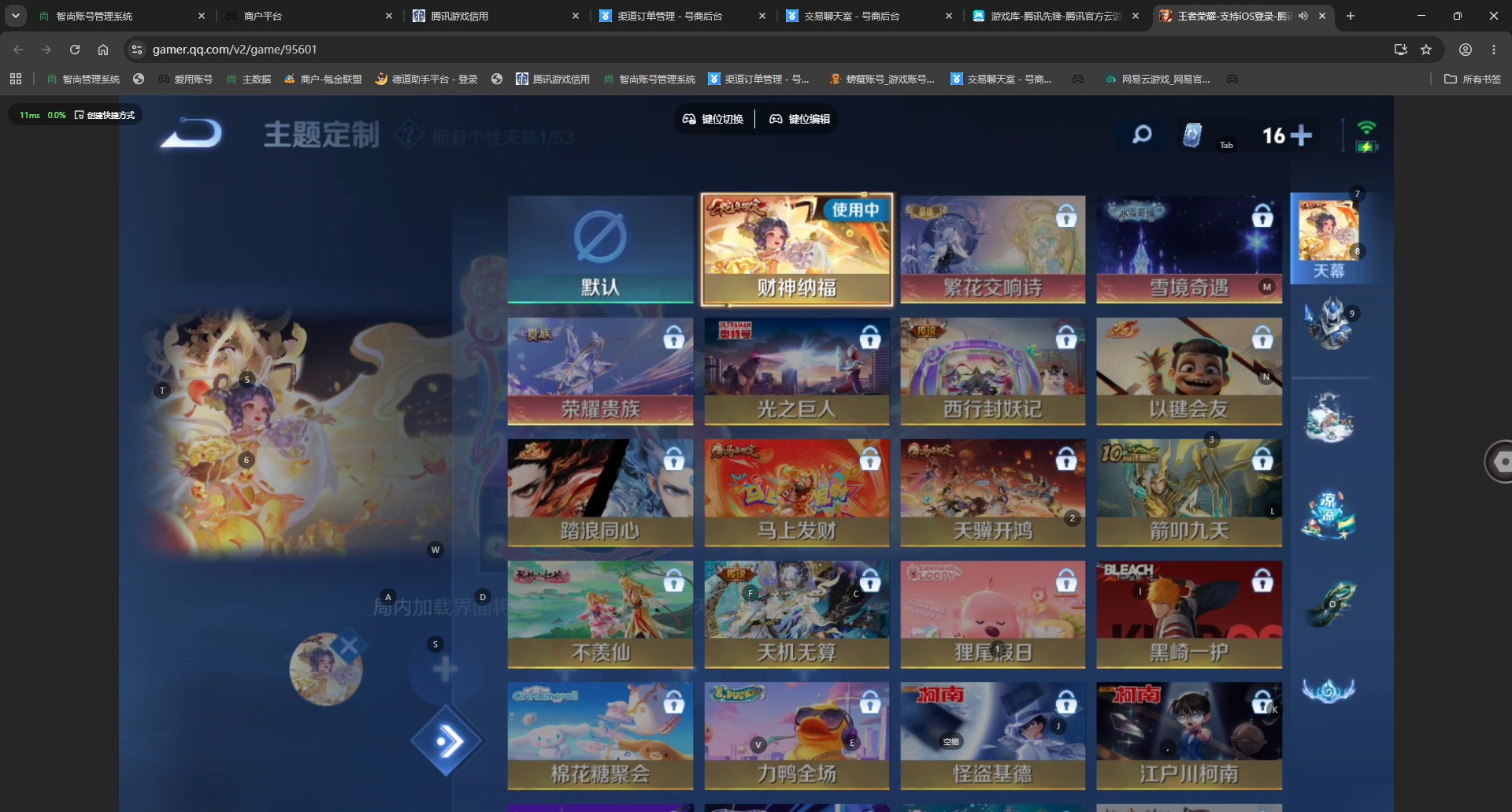The width and height of the screenshot is (1512, 812).
Task: Check the Wi-Fi signal status icon
Action: pos(1366,128)
